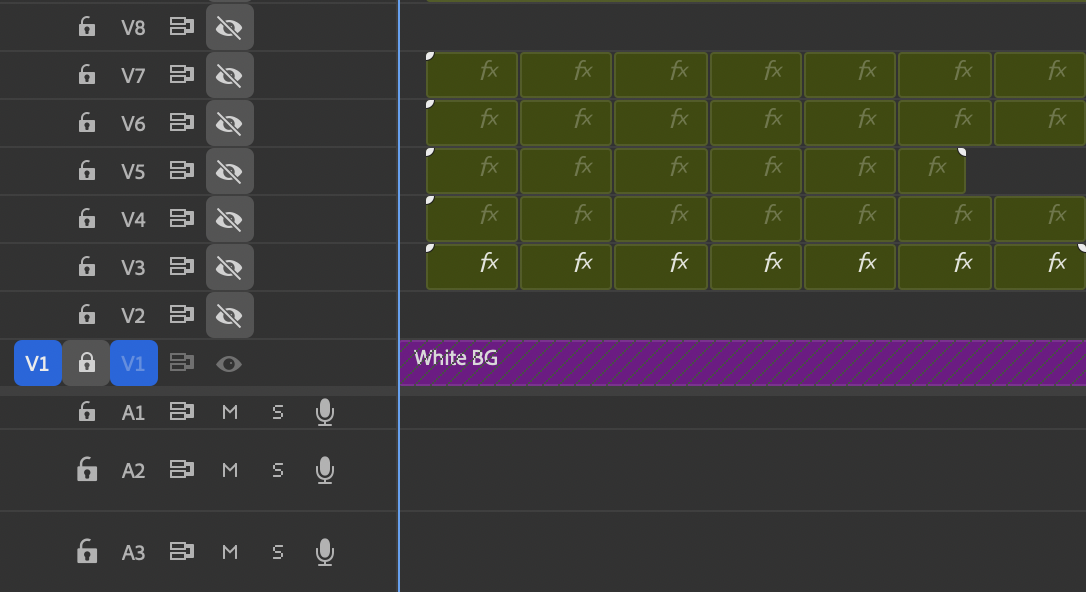Click the V1 track targeting button
Screen dimensions: 1086x592
(x=133, y=363)
